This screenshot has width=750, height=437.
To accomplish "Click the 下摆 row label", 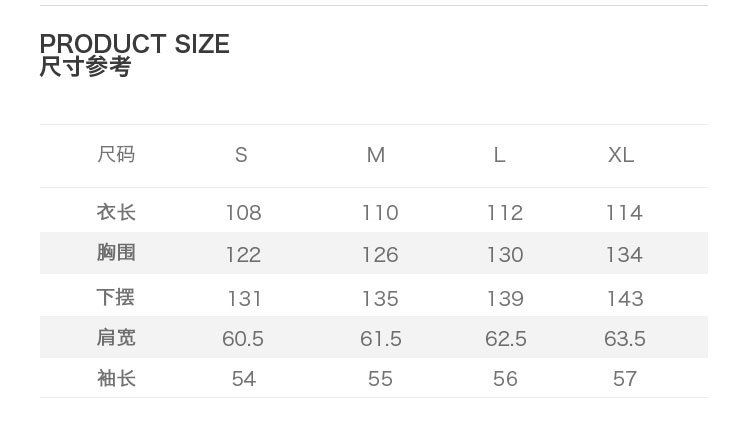I will 116,298.
